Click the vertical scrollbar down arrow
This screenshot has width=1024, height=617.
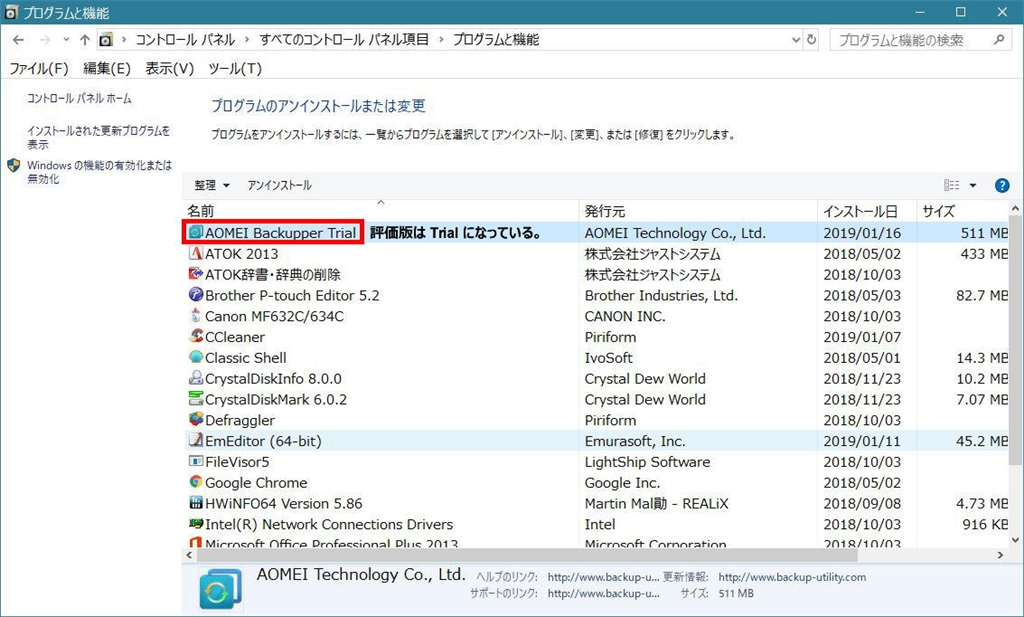pos(1016,539)
